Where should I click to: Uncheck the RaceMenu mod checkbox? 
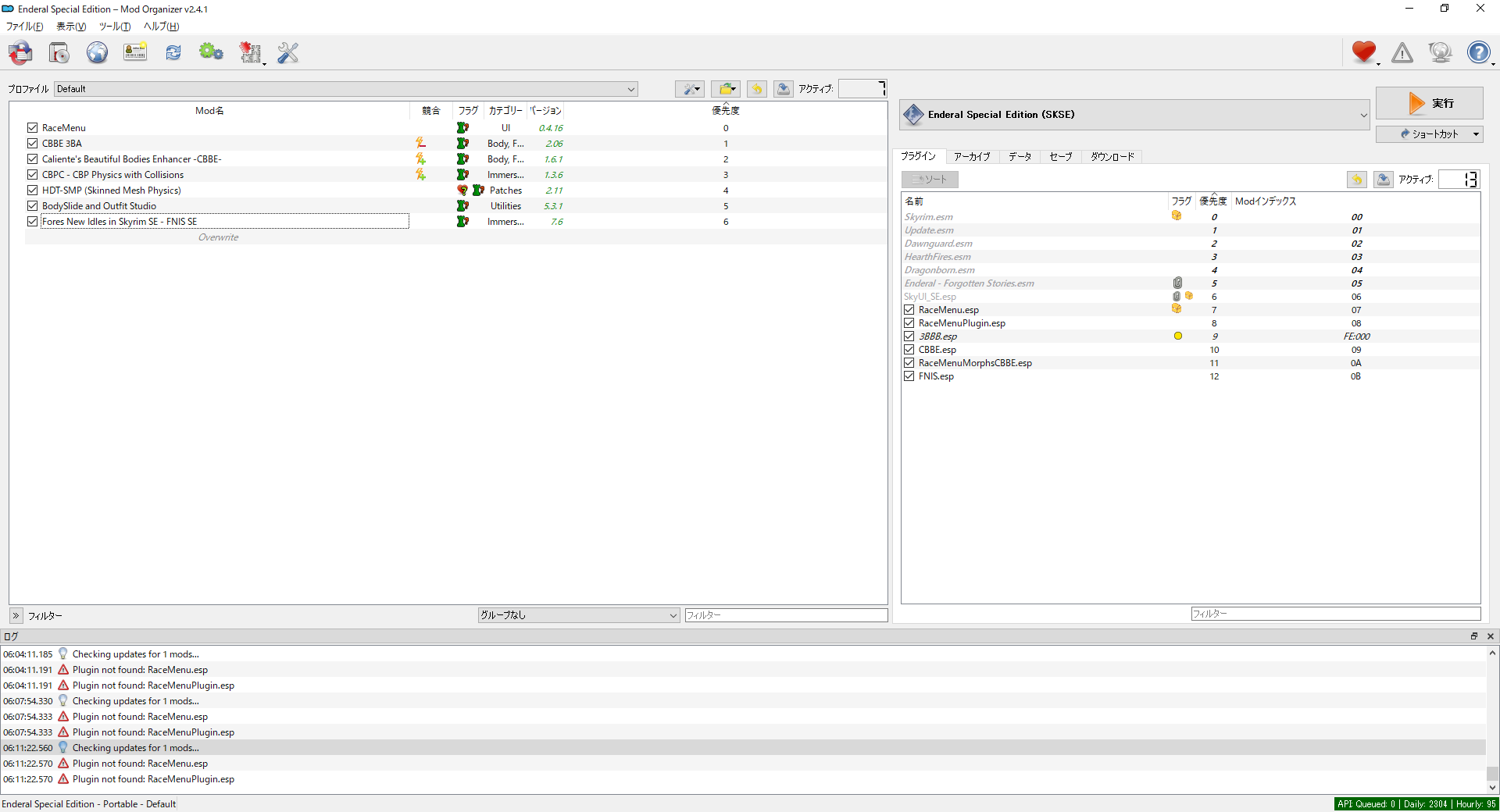pos(32,127)
